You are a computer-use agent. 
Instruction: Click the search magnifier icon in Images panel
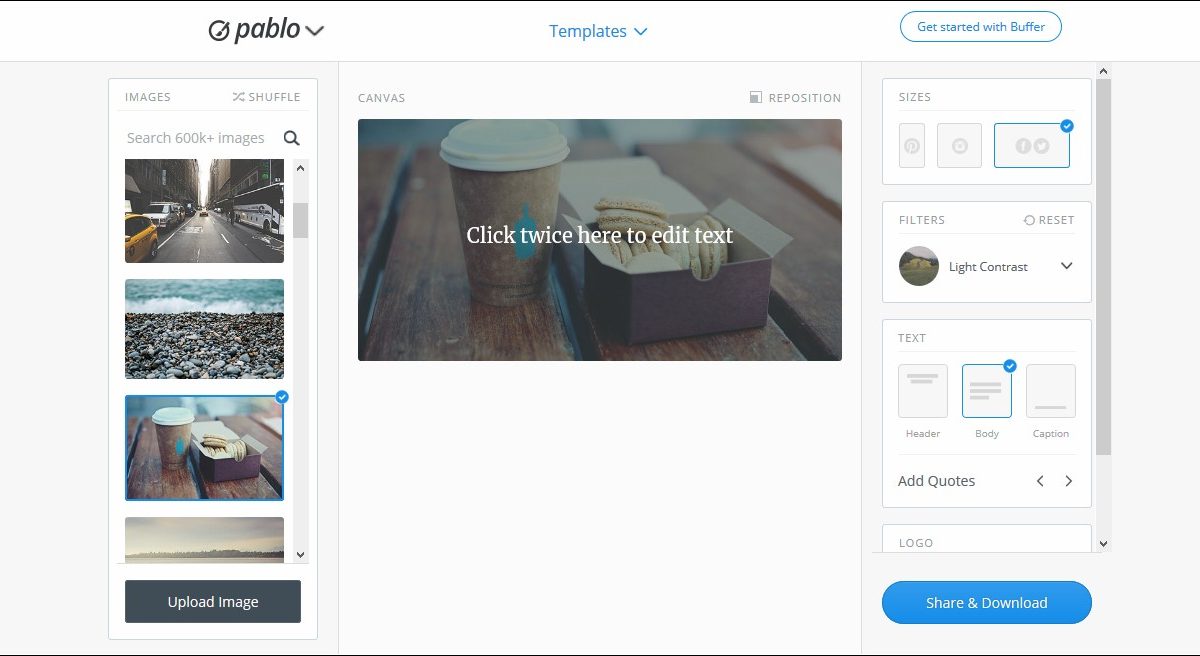[291, 138]
